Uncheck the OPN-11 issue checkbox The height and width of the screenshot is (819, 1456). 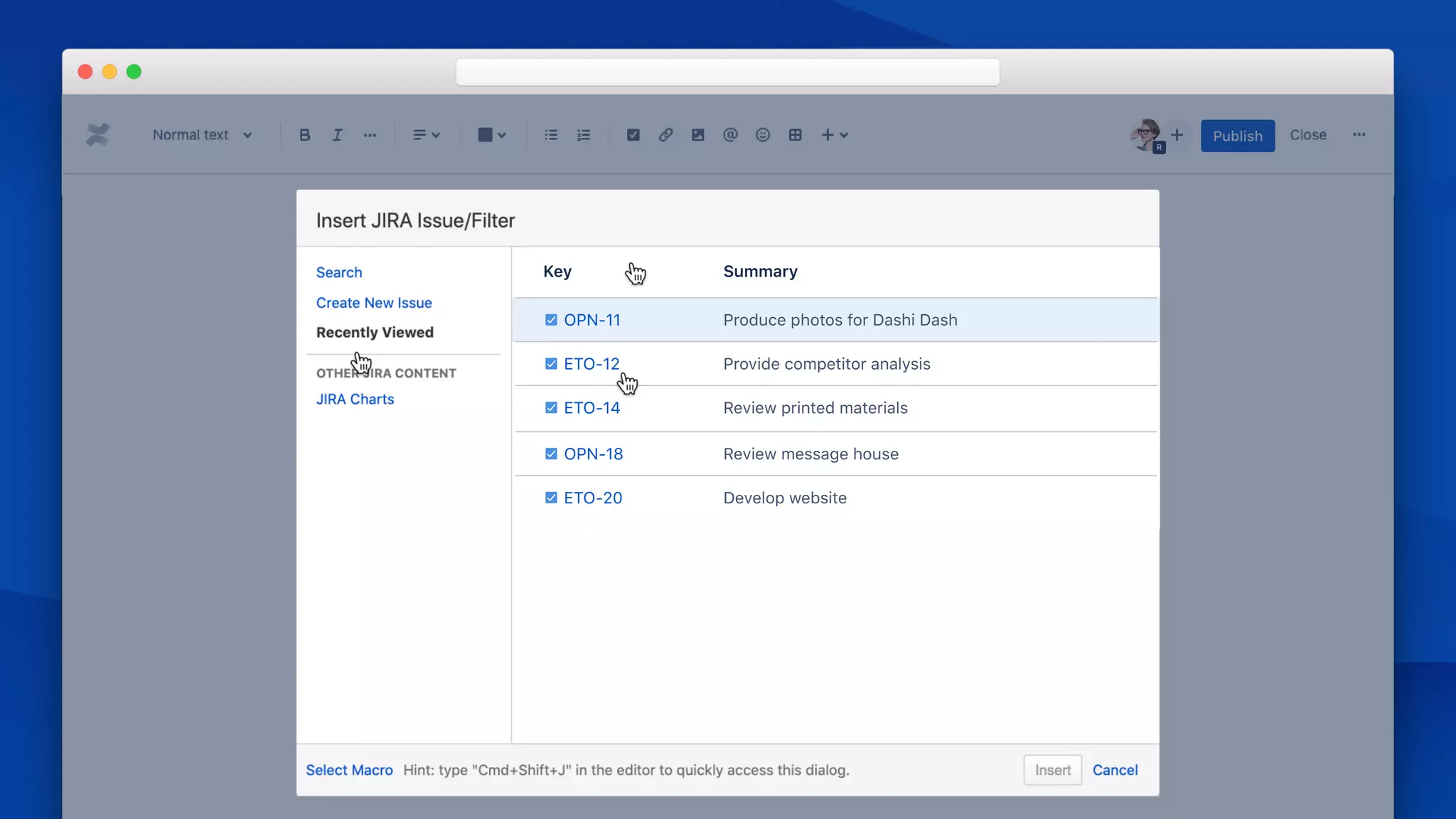tap(551, 320)
